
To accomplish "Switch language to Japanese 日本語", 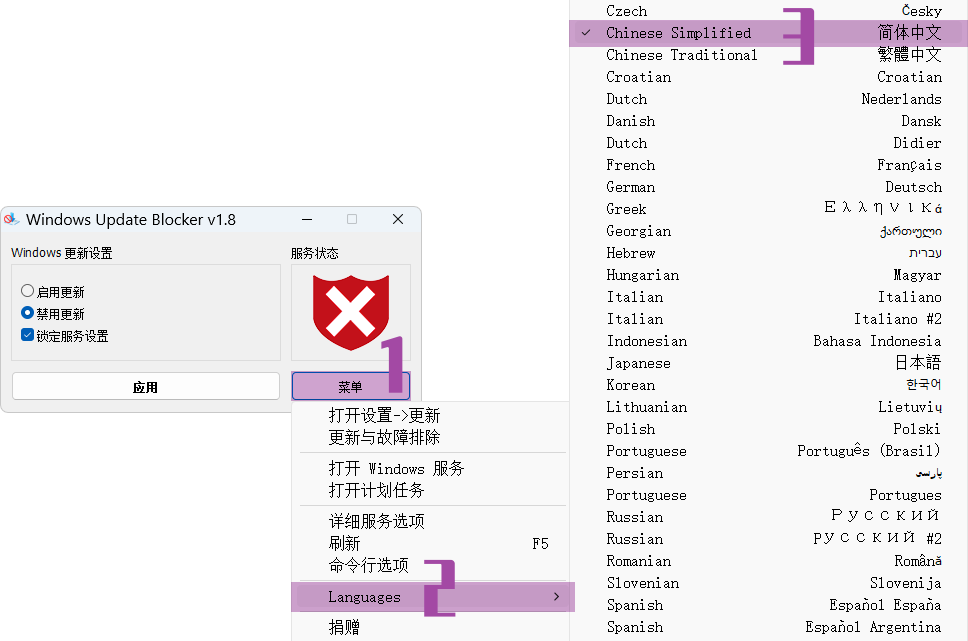I will click(769, 363).
